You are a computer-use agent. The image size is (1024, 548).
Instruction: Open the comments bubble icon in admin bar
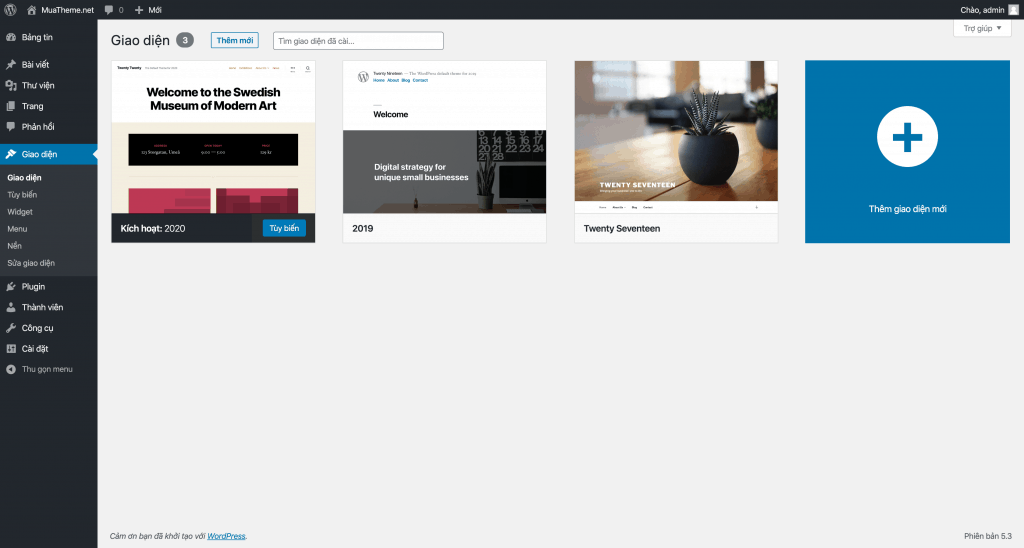pos(108,10)
